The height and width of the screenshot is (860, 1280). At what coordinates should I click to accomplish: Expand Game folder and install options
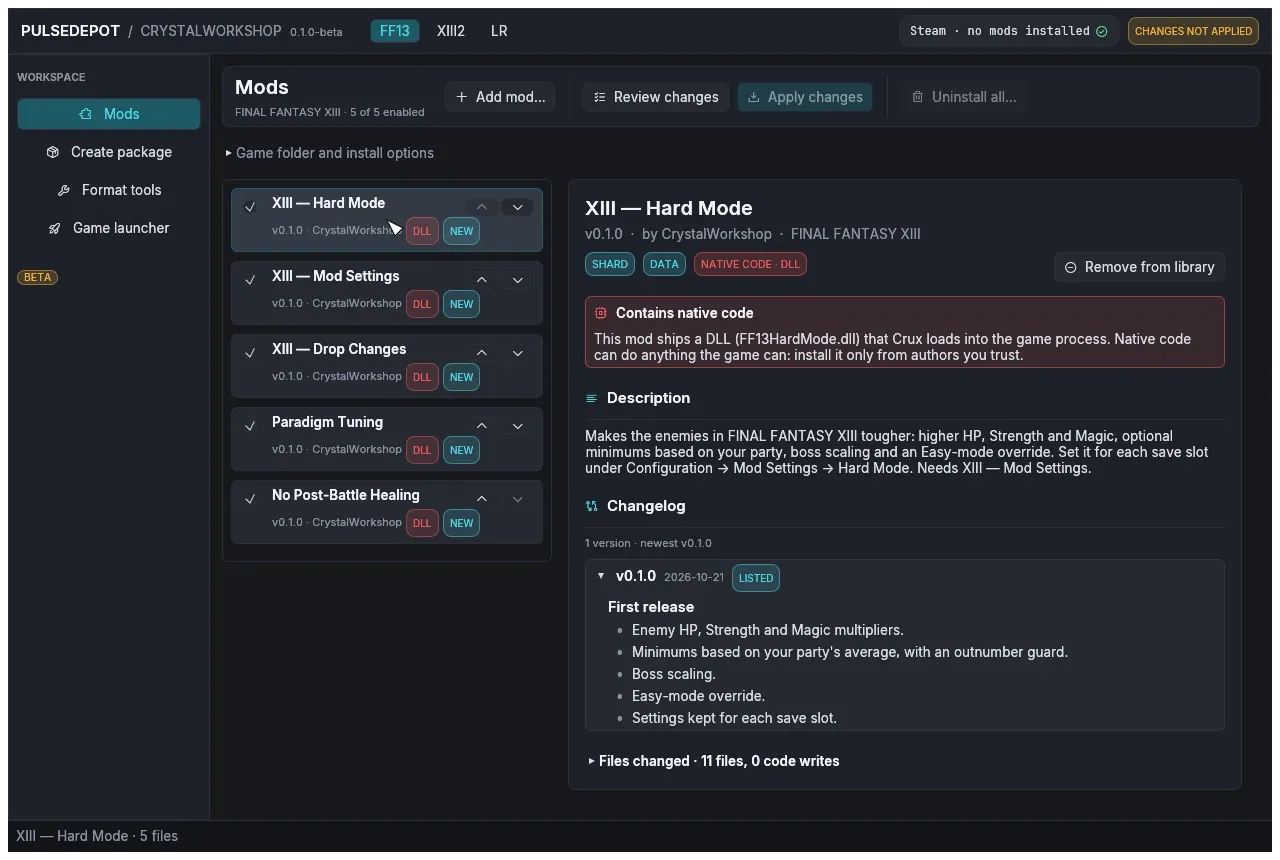tap(329, 153)
